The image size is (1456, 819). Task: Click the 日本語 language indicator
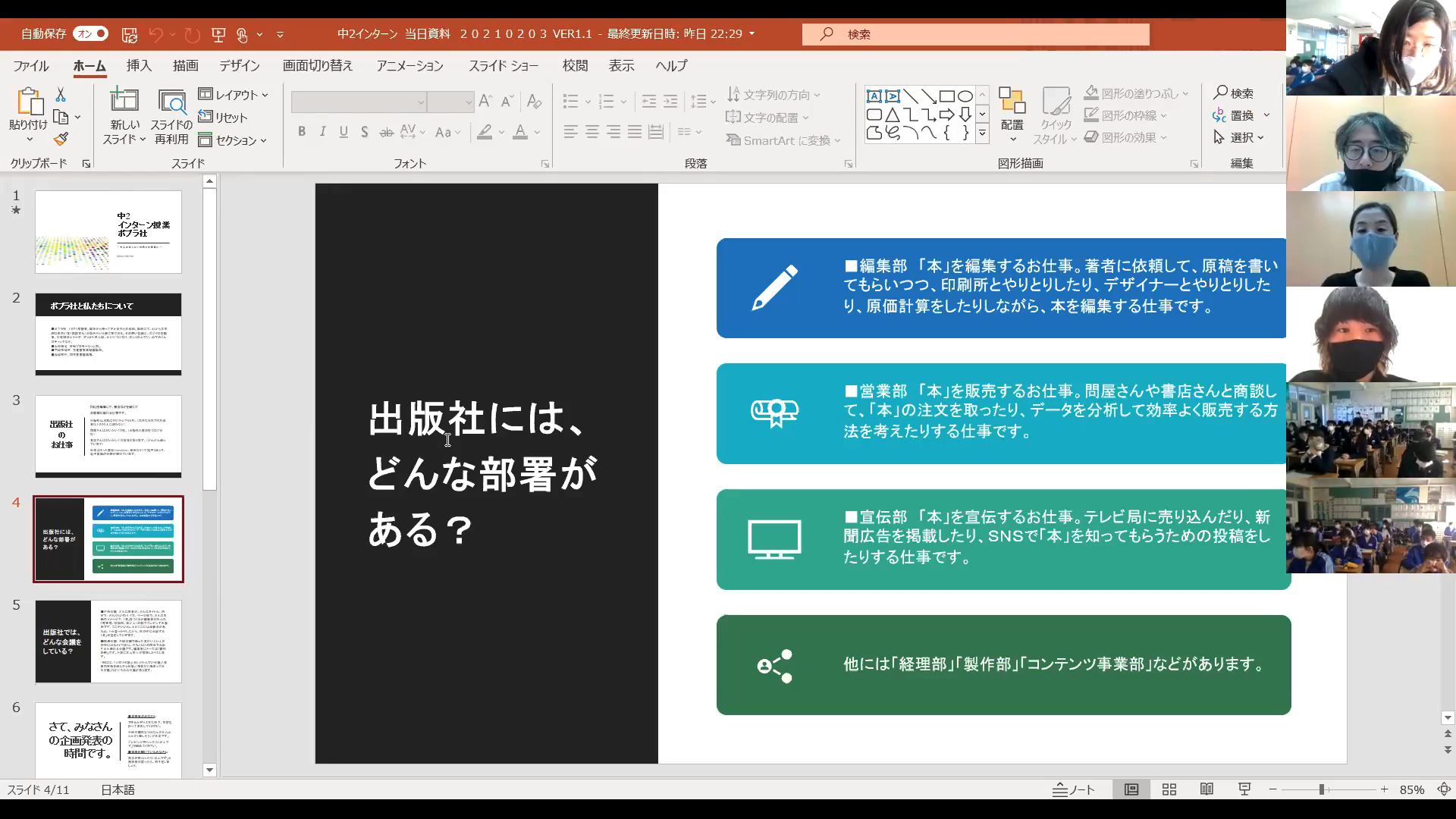click(x=118, y=789)
